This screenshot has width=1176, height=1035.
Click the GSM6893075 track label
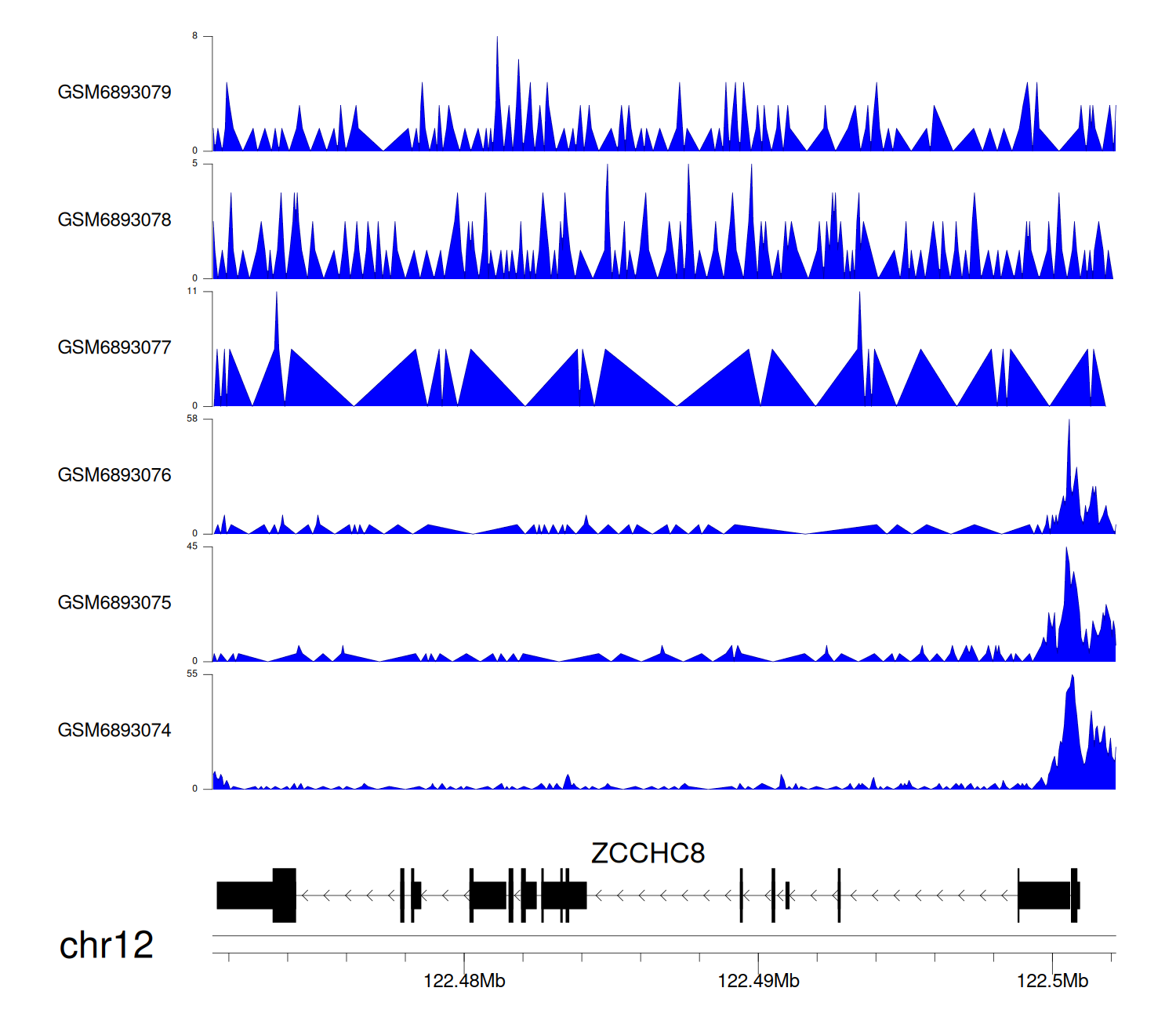114,603
